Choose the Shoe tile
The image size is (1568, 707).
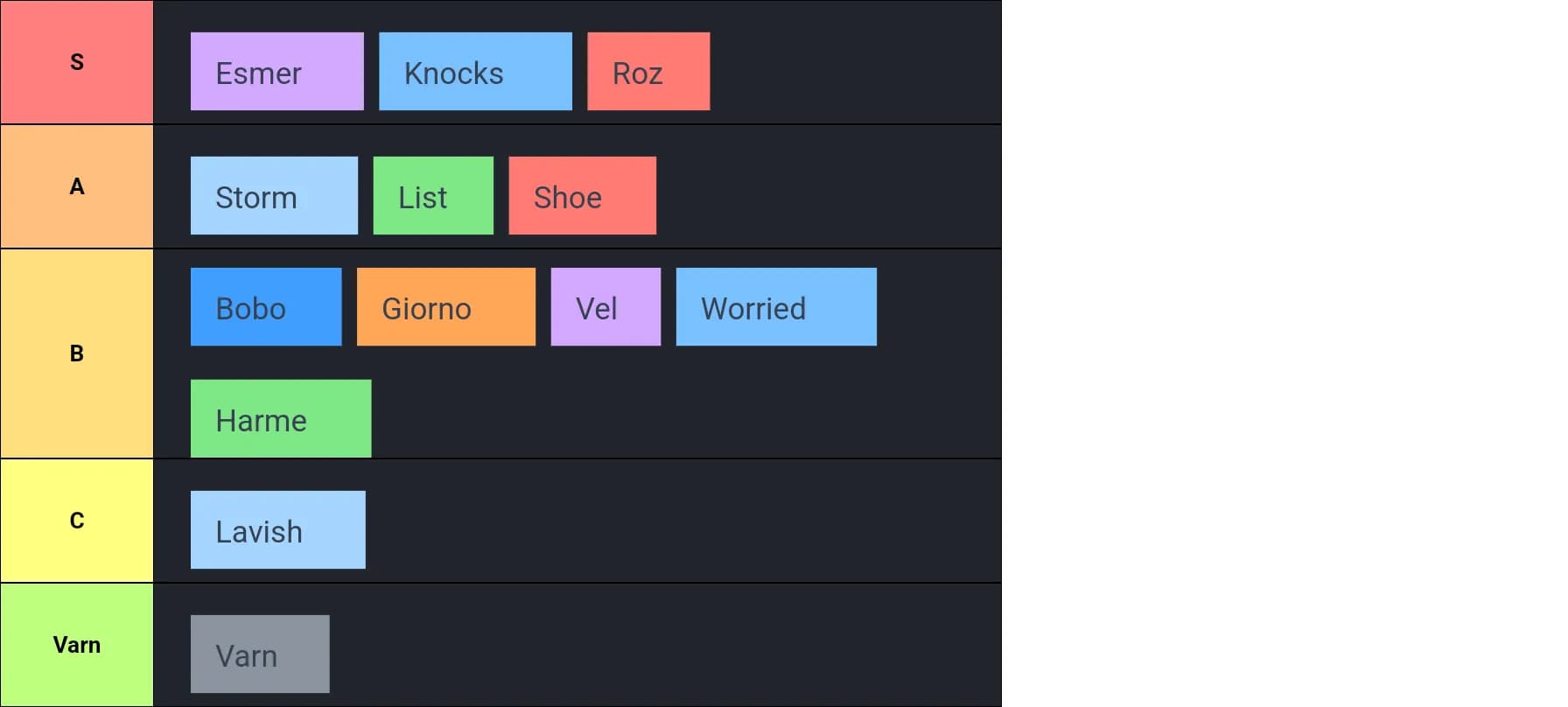click(x=583, y=196)
